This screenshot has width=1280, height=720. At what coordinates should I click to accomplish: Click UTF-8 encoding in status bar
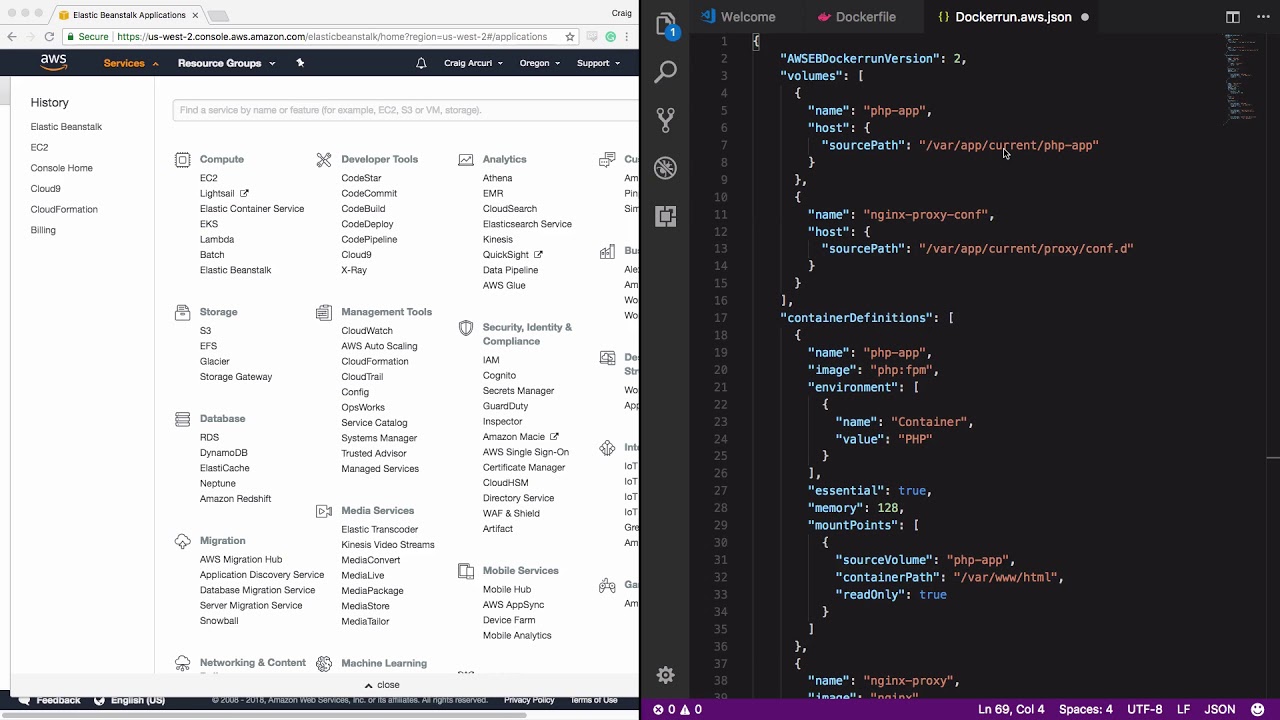point(1144,709)
